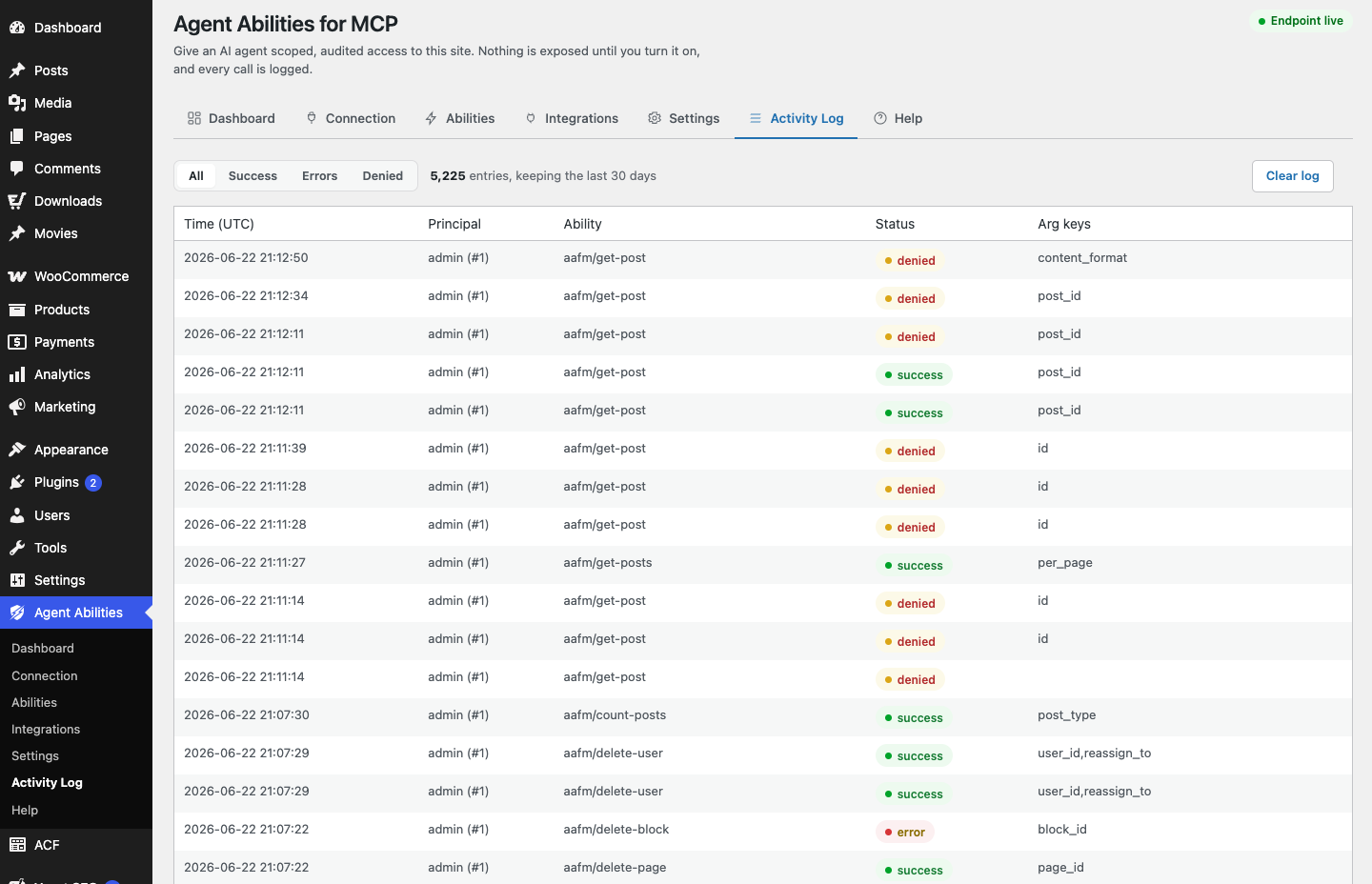Click the Agent Abilities shield icon

click(x=17, y=613)
